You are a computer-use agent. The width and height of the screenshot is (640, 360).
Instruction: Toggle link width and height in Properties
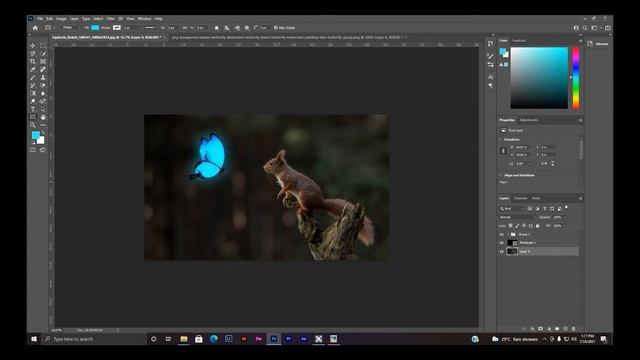pyautogui.click(x=503, y=151)
